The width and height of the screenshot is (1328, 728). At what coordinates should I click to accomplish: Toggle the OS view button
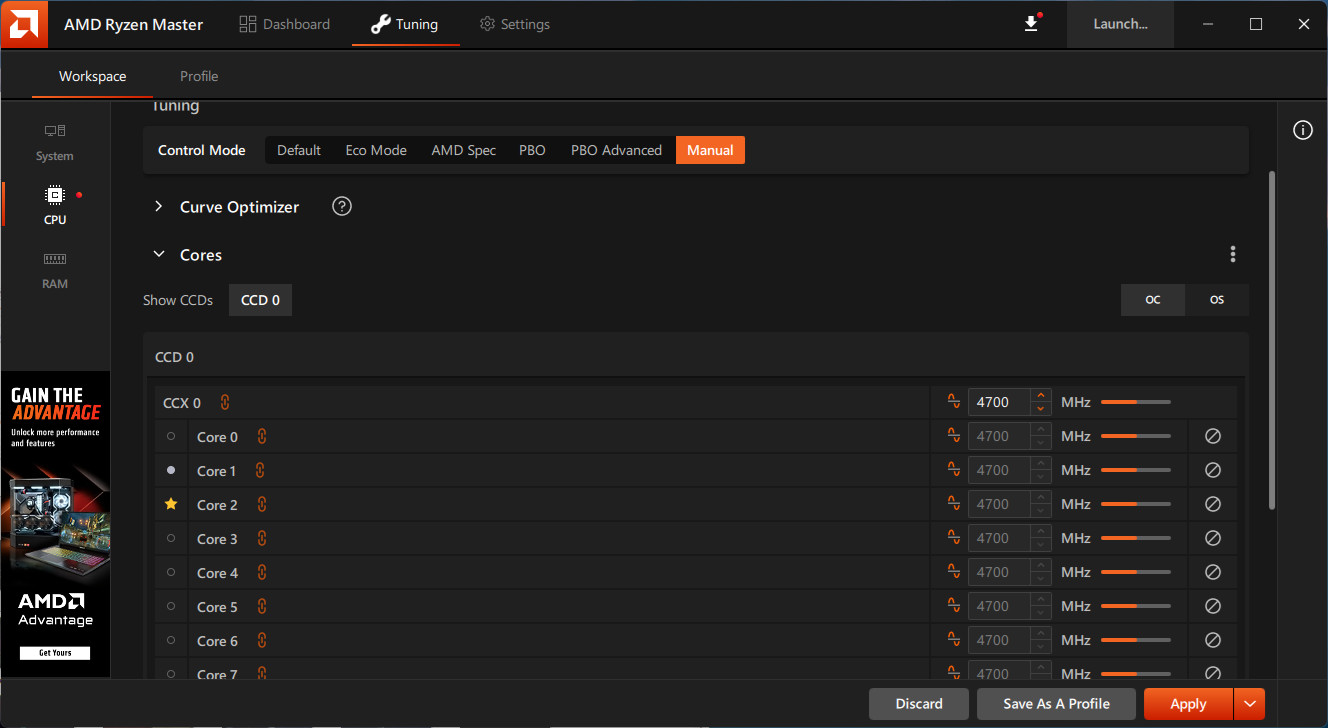pos(1216,300)
